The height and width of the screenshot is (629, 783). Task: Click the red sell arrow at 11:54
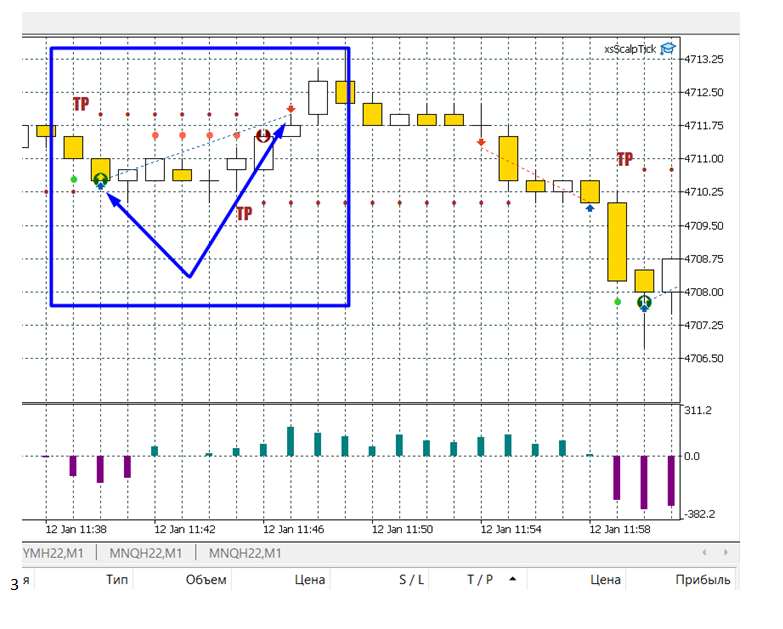point(481,143)
